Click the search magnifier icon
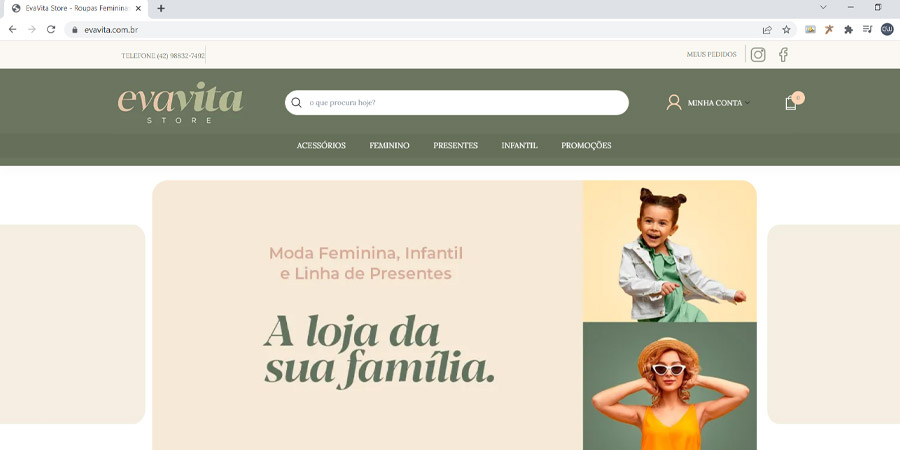Screen dimensions: 900x450 tap(296, 103)
